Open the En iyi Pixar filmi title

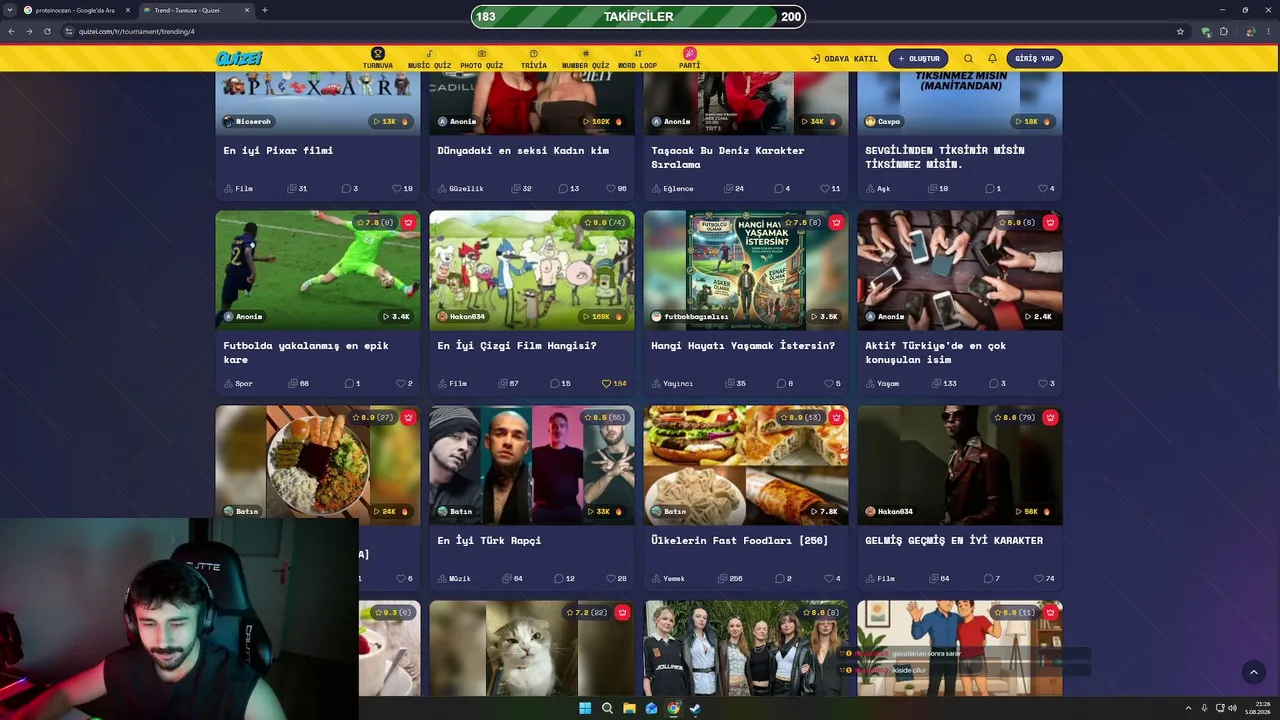point(278,150)
